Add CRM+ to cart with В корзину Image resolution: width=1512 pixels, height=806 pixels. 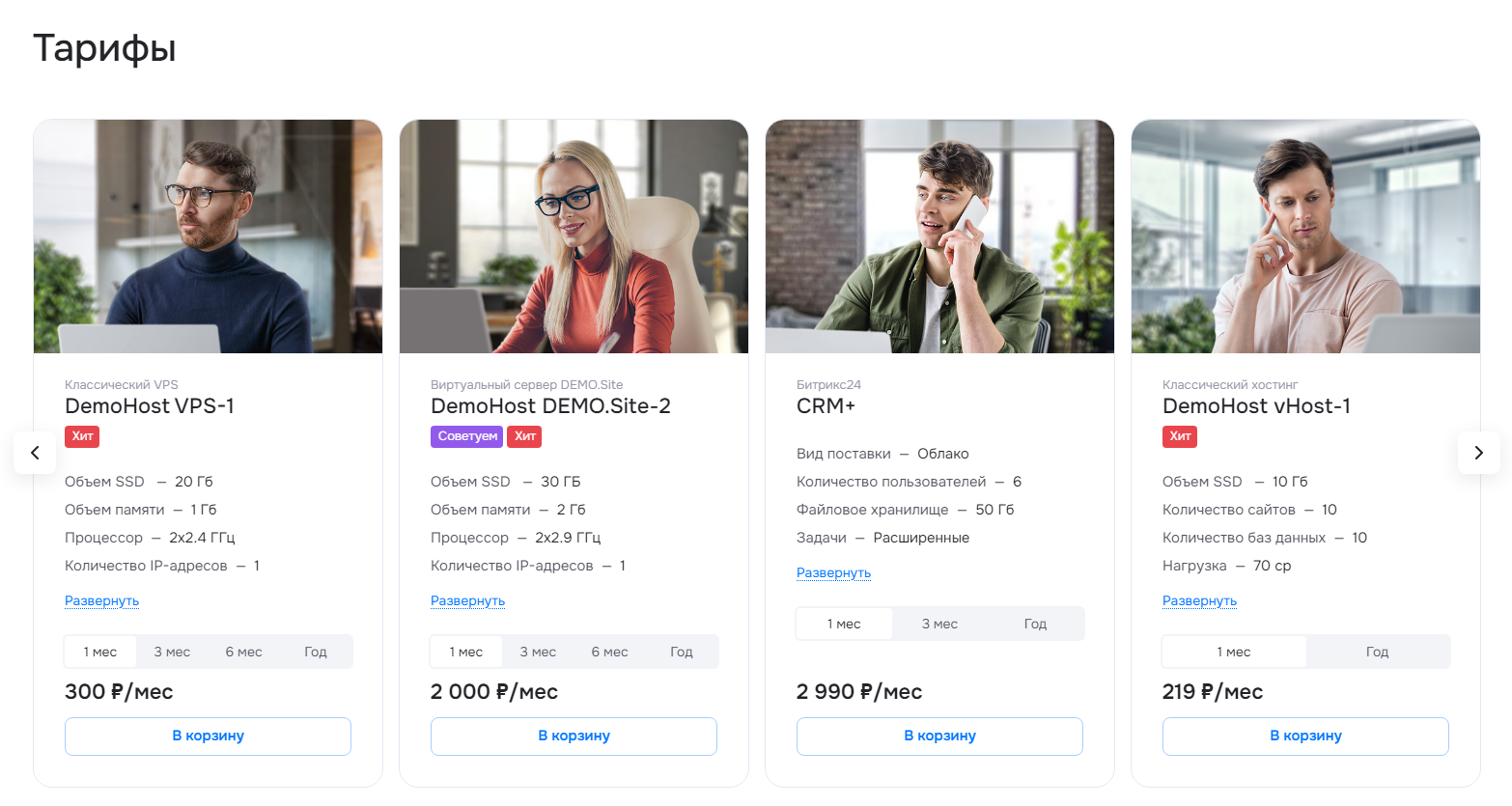939,736
